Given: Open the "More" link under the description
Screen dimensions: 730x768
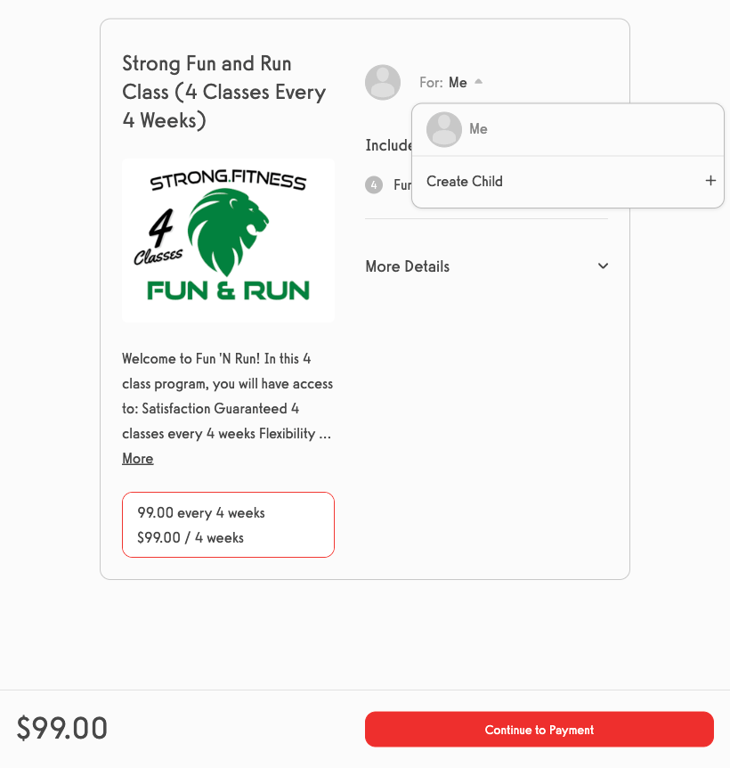Looking at the screenshot, I should pyautogui.click(x=138, y=458).
